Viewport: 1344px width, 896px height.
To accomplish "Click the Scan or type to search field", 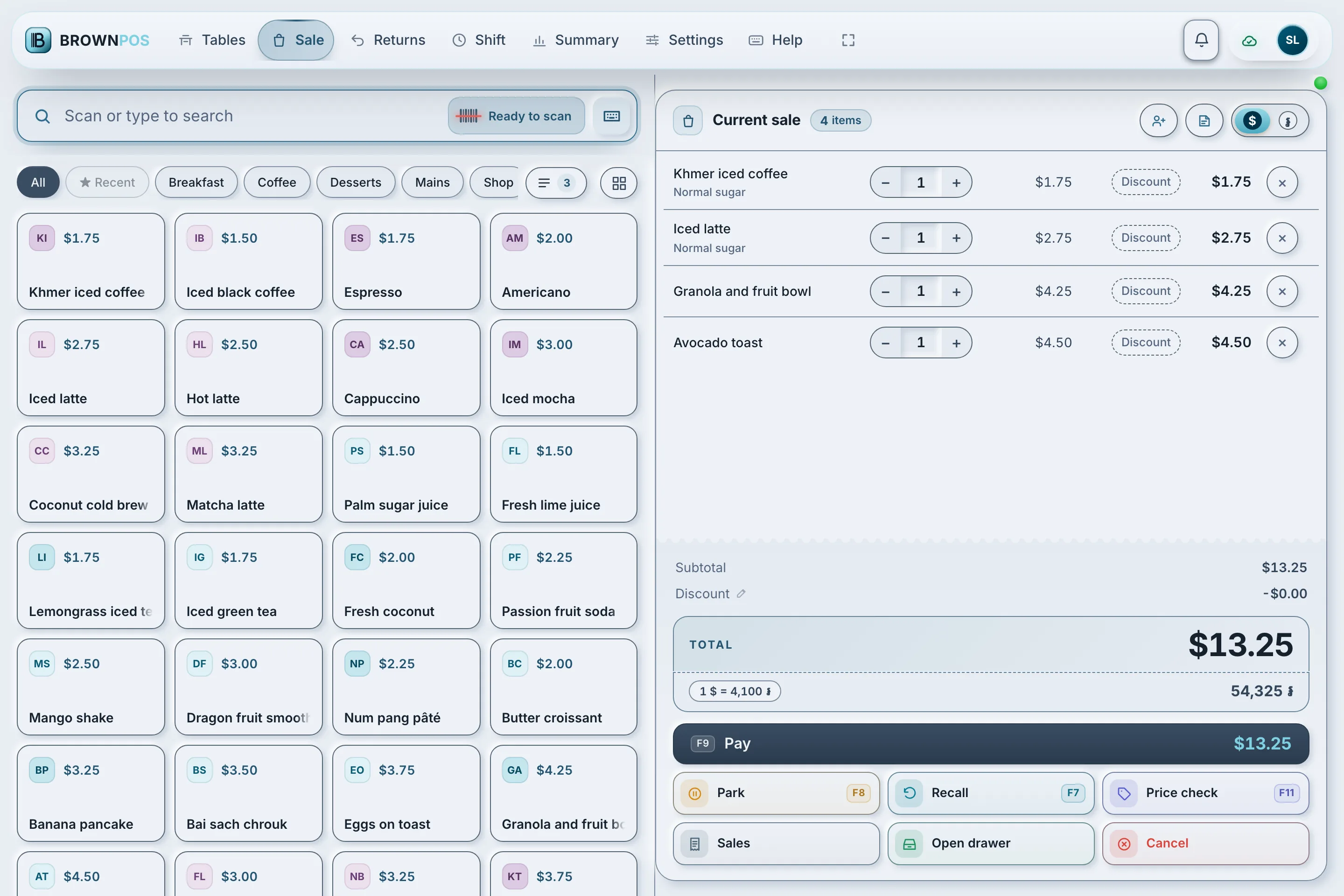I will [327, 116].
